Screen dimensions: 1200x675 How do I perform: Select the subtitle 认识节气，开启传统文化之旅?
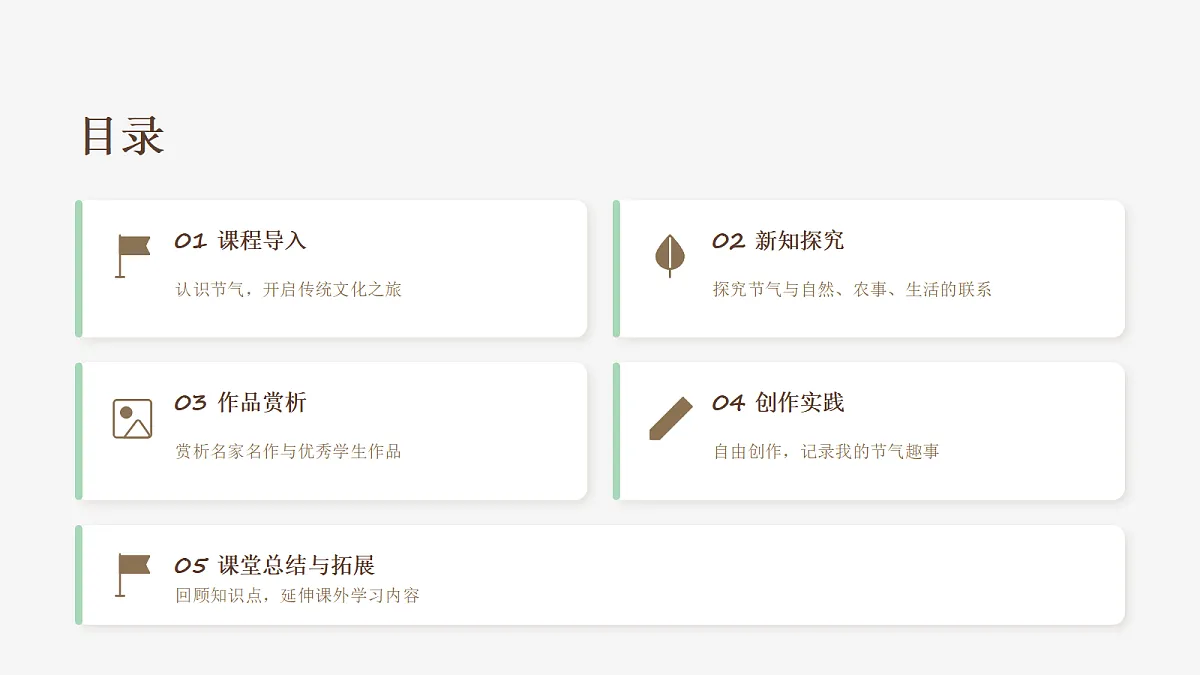click(x=288, y=290)
